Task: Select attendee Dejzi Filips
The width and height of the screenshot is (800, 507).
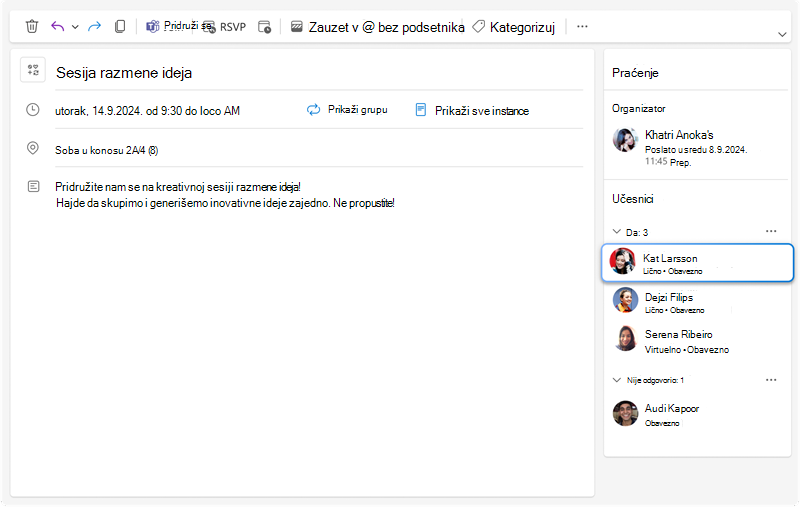Action: click(697, 301)
